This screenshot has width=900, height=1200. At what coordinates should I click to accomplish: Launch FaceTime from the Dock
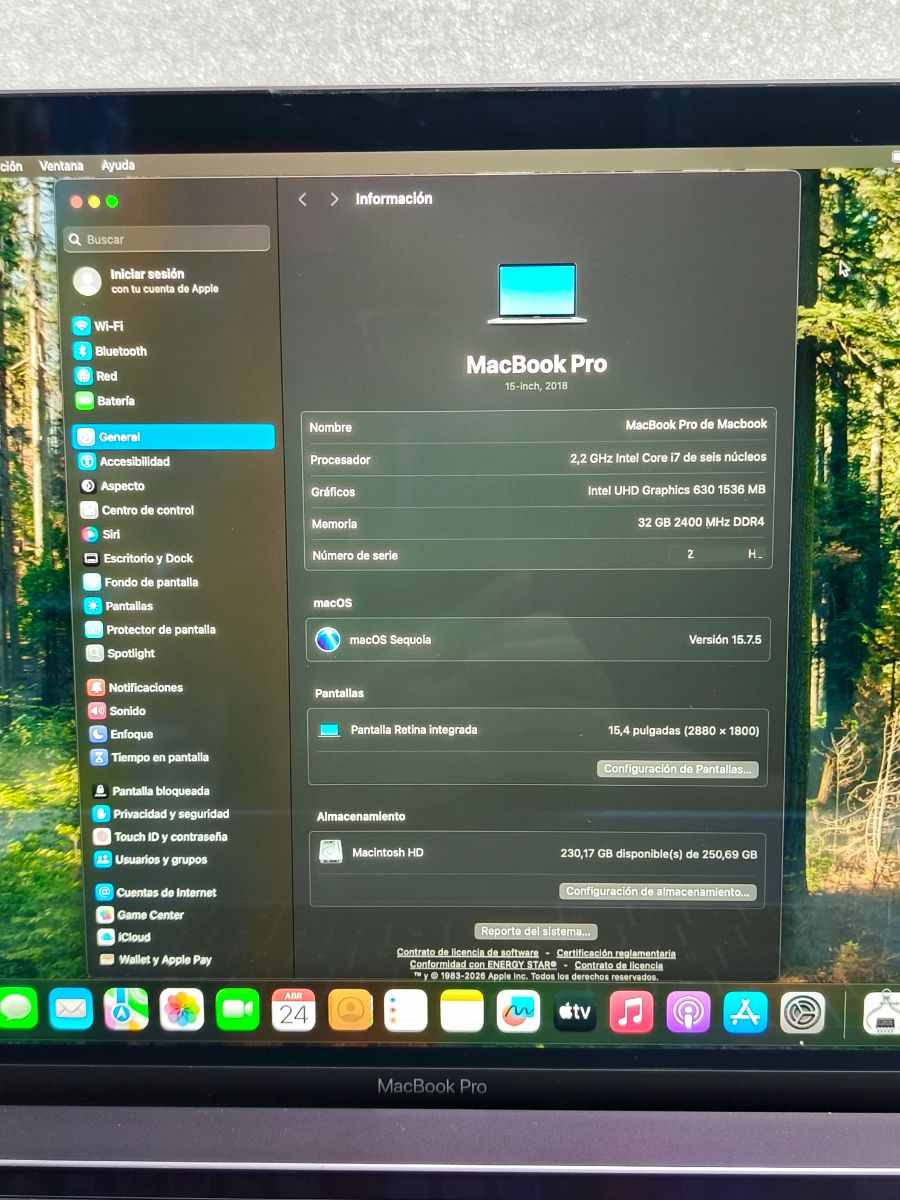pyautogui.click(x=237, y=1010)
